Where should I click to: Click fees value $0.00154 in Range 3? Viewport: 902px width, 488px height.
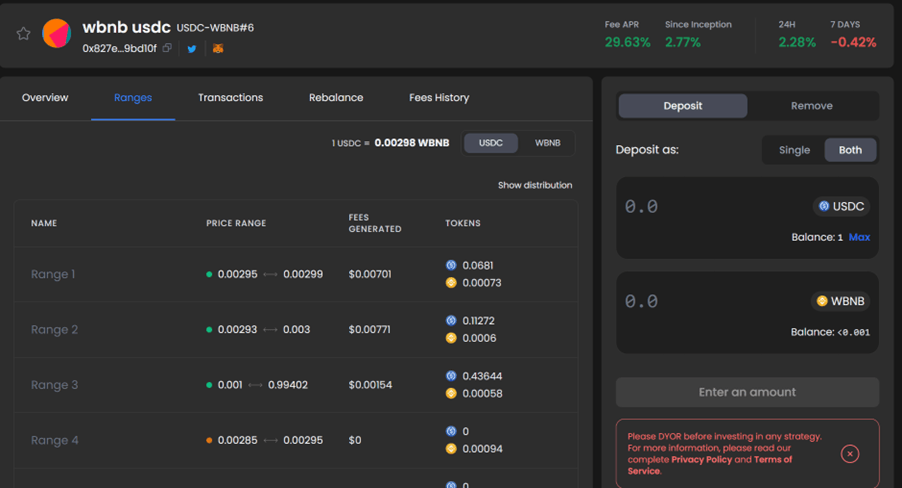pos(370,385)
